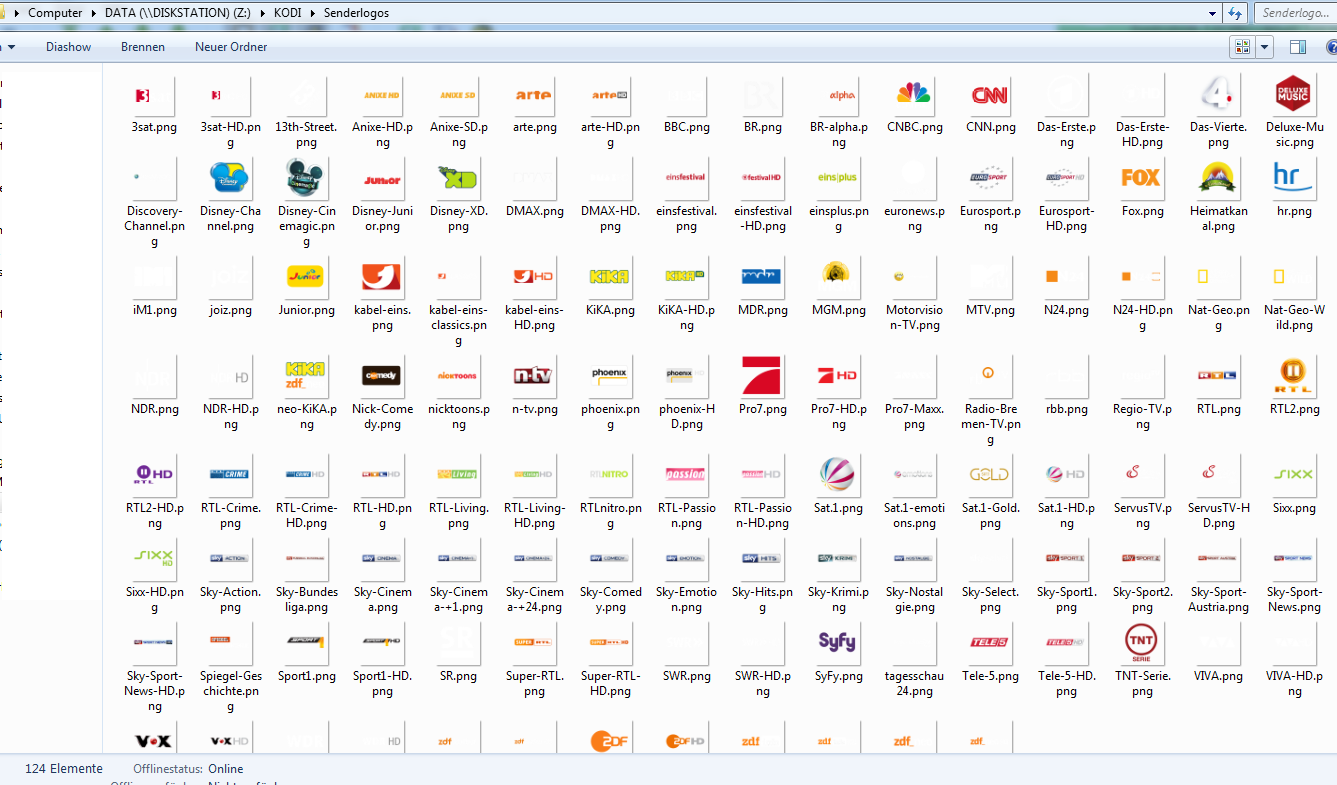
Task: Click Computer in address breadcrumb
Action: pyautogui.click(x=55, y=13)
